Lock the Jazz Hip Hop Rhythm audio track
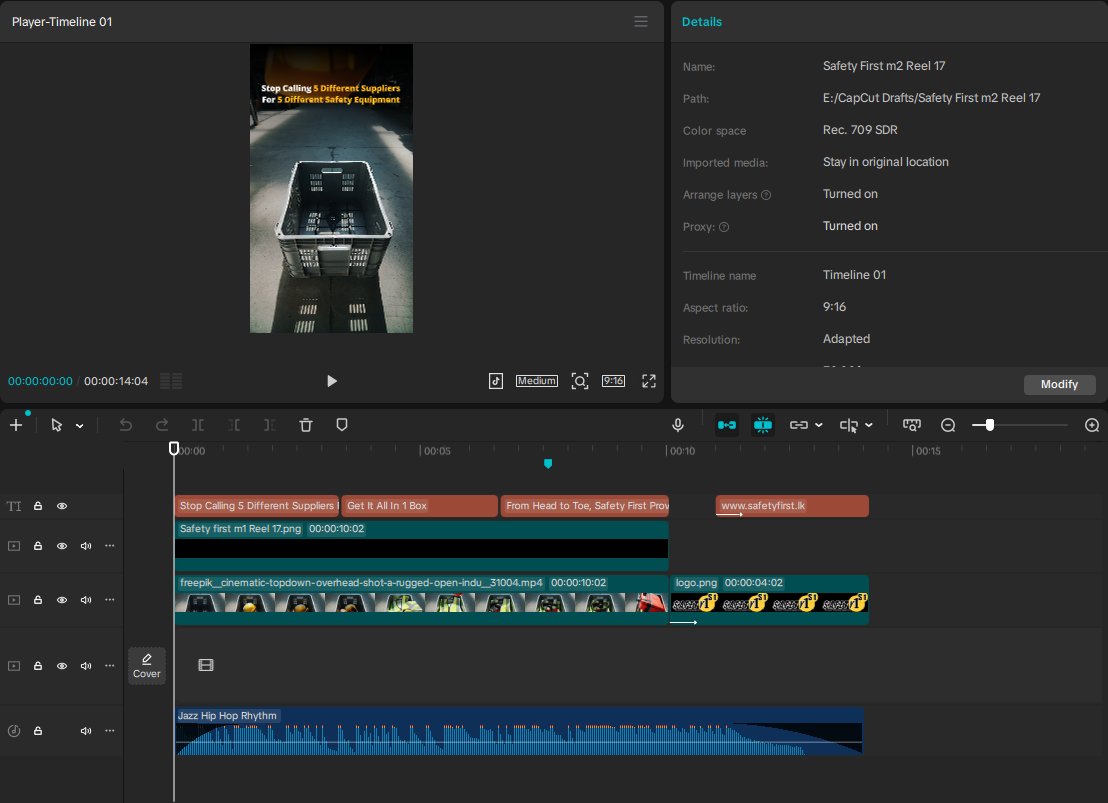This screenshot has width=1108, height=803. (x=38, y=731)
